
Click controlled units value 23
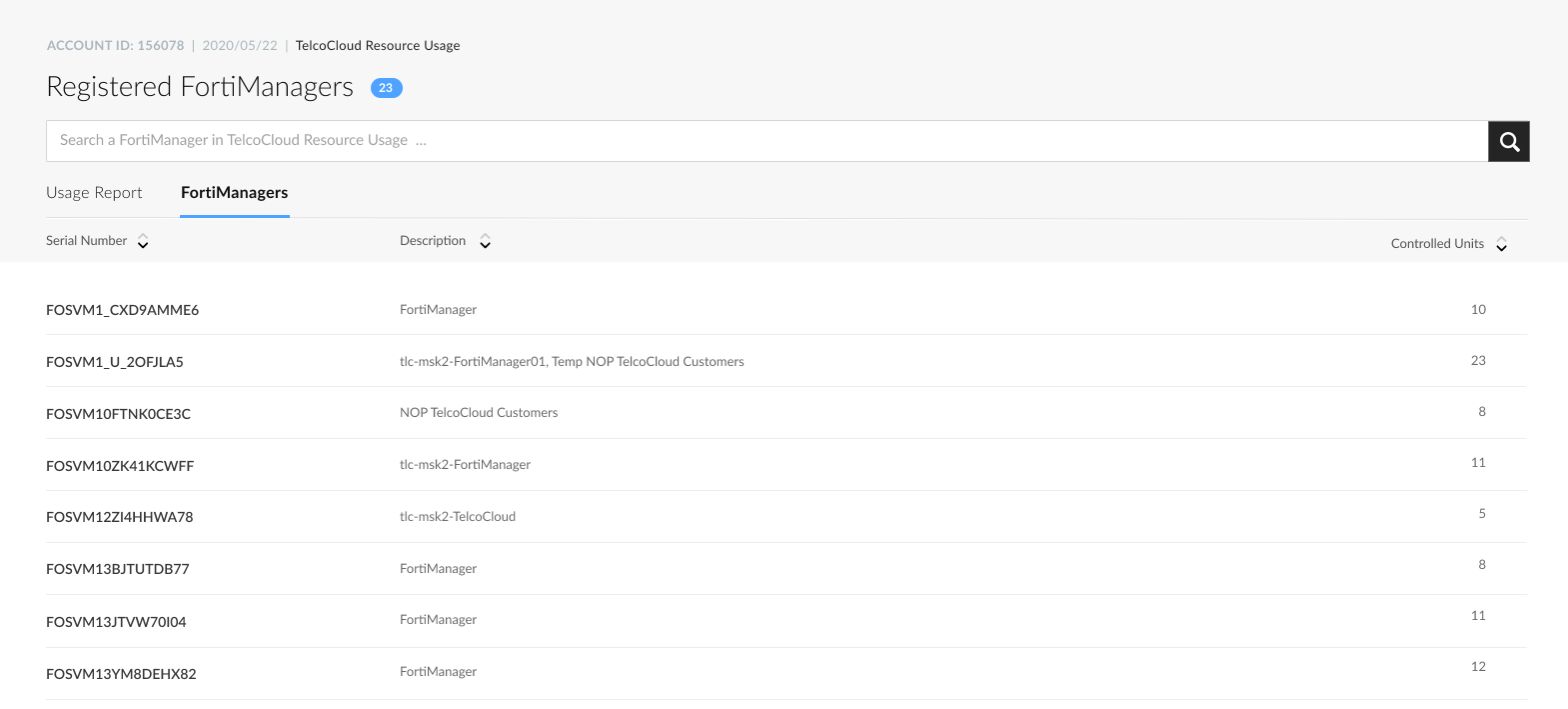1478,361
